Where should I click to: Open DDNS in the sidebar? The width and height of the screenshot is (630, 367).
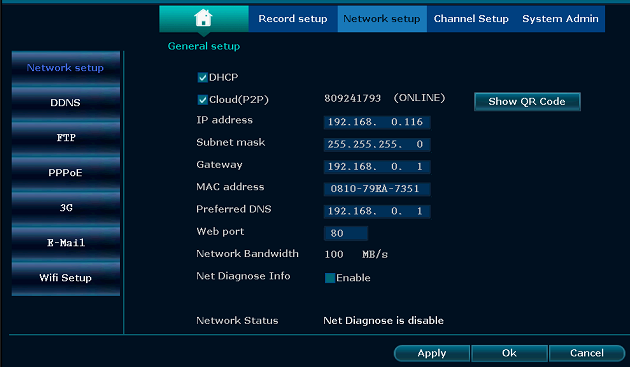(65, 103)
